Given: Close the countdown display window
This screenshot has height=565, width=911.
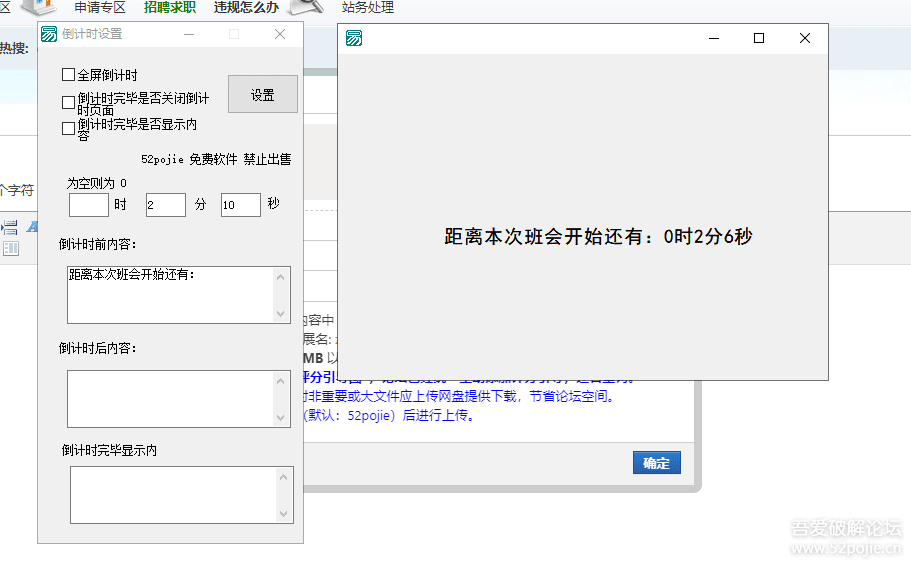Looking at the screenshot, I should [805, 38].
